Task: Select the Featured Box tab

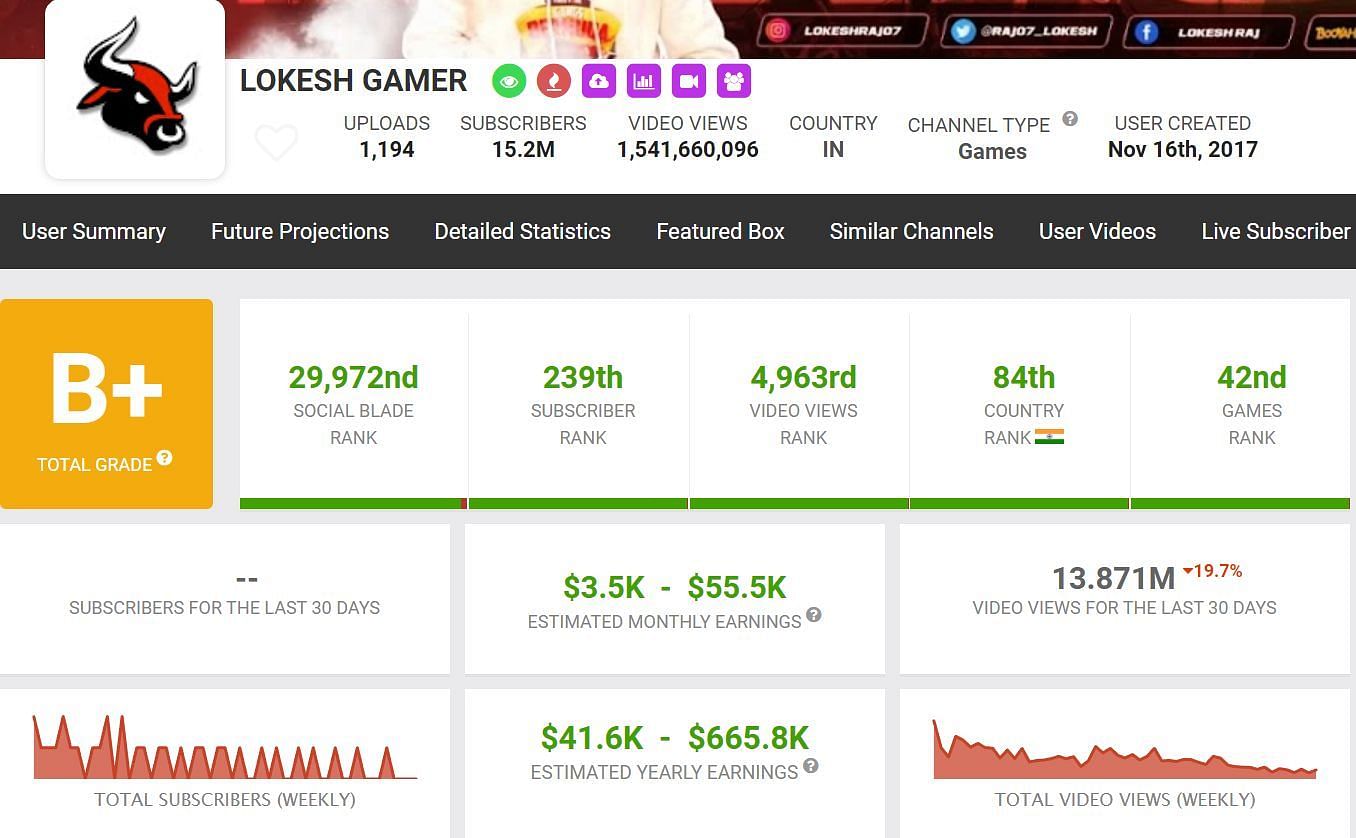Action: (720, 231)
